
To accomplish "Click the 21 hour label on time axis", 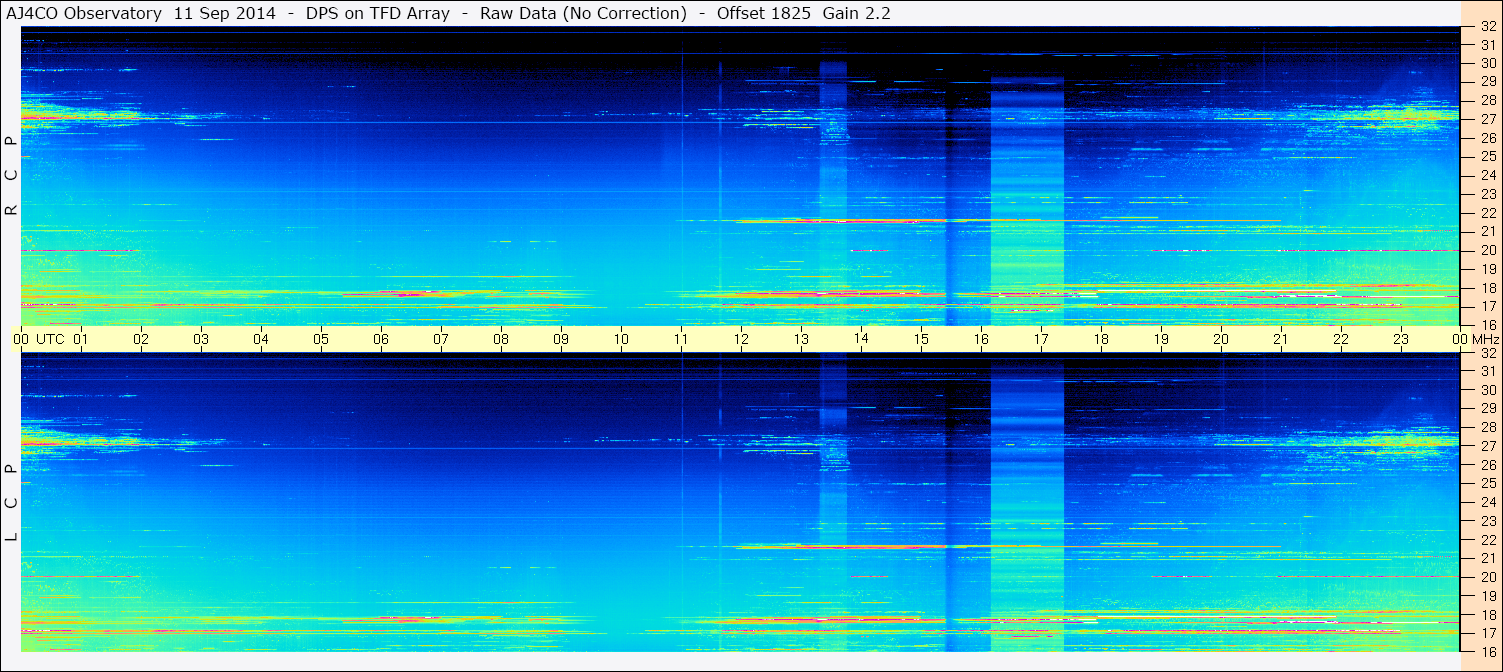I will point(1281,339).
